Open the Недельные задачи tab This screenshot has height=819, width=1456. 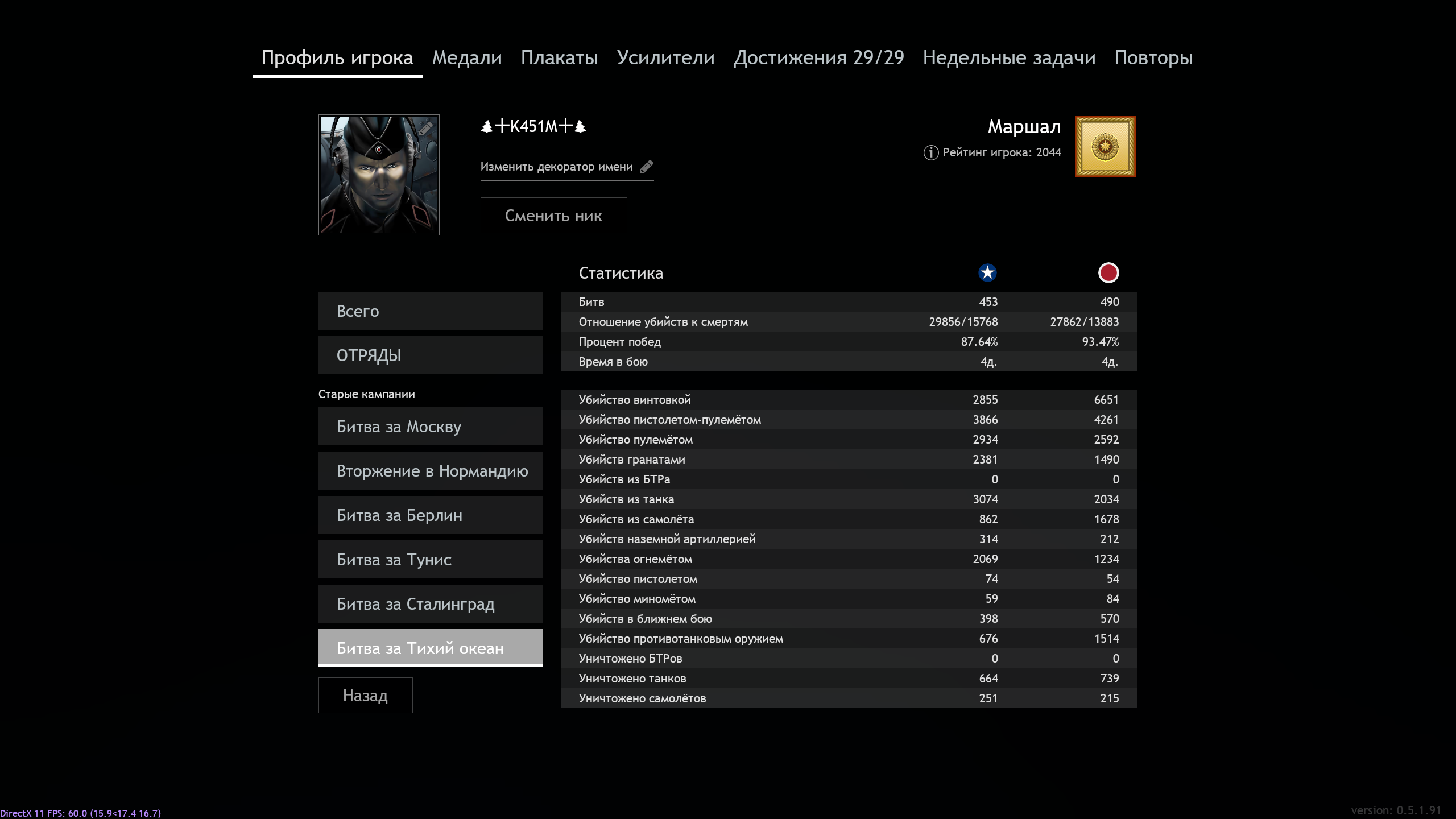1009,58
